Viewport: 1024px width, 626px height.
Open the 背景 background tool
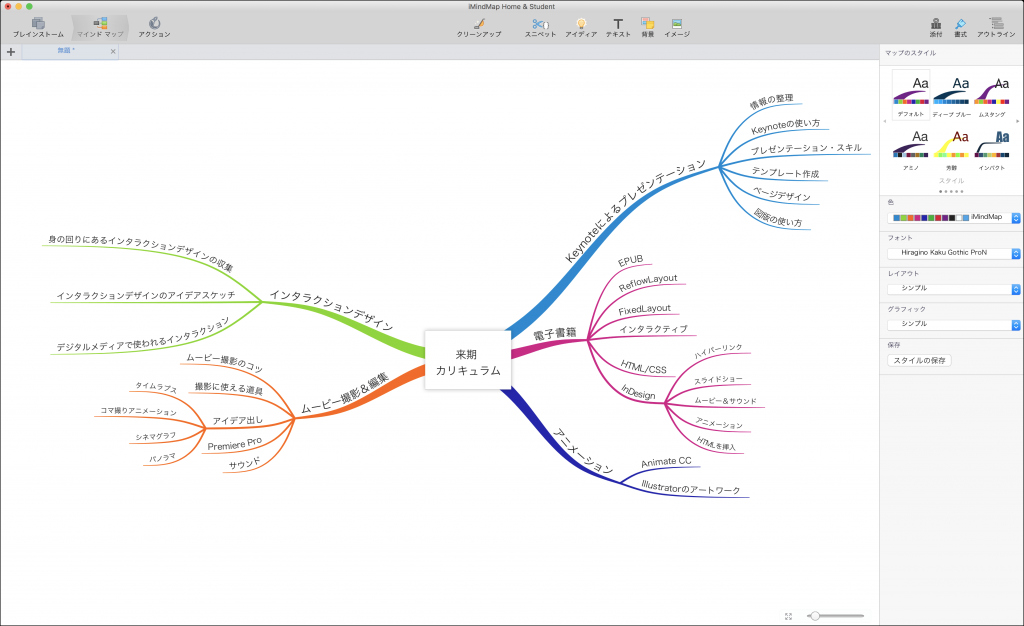[647, 26]
